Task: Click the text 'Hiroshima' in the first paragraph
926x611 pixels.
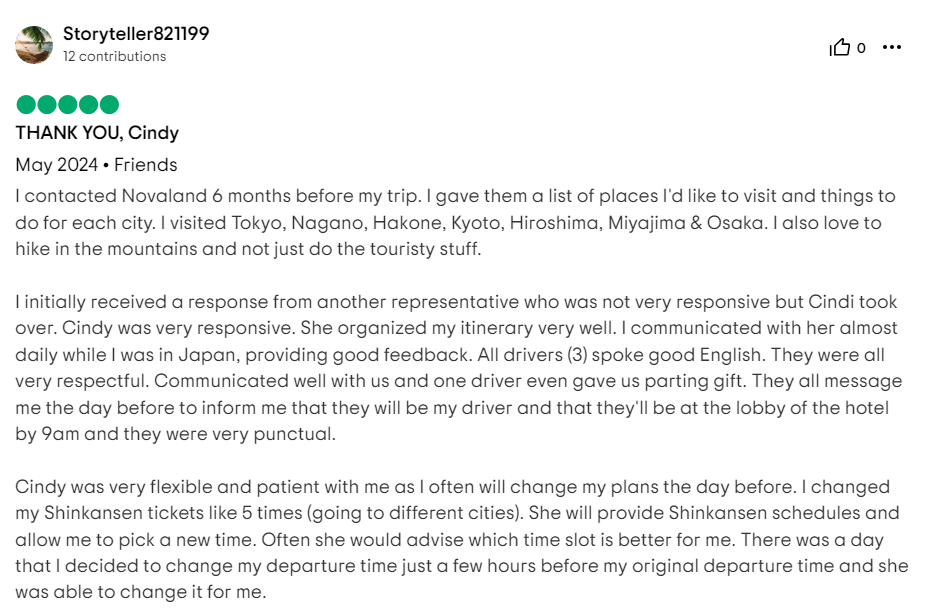Action: pos(556,223)
